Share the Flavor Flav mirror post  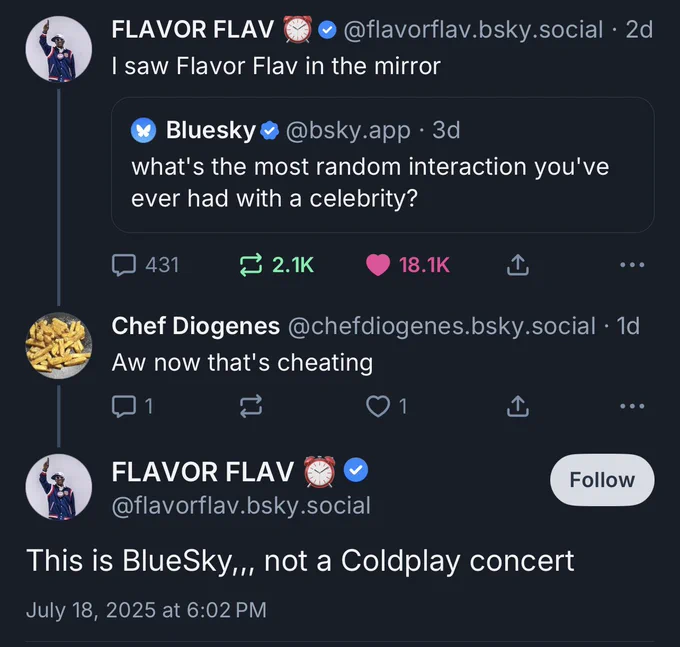pos(517,265)
